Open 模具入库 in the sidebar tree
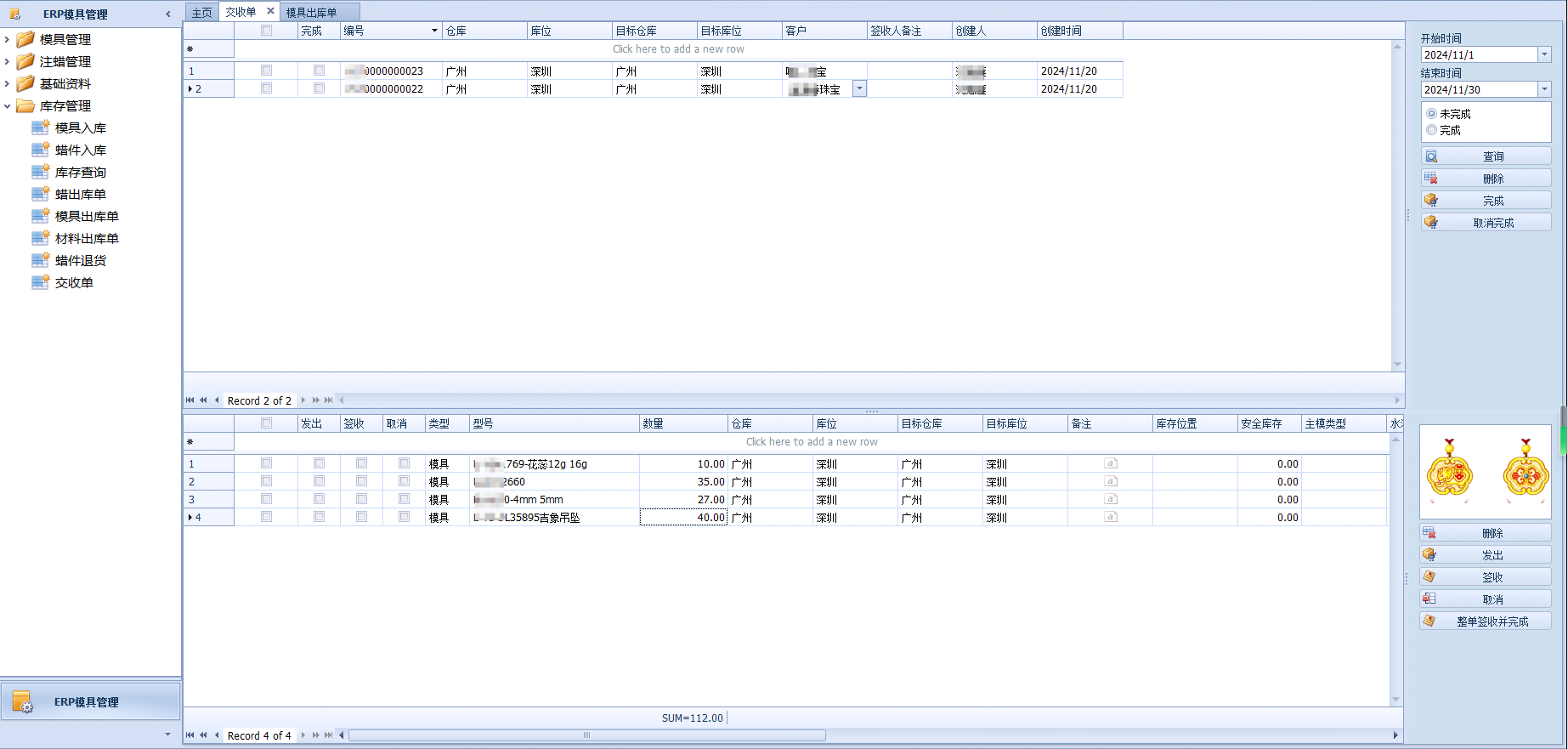The height and width of the screenshot is (749, 1568). (80, 128)
